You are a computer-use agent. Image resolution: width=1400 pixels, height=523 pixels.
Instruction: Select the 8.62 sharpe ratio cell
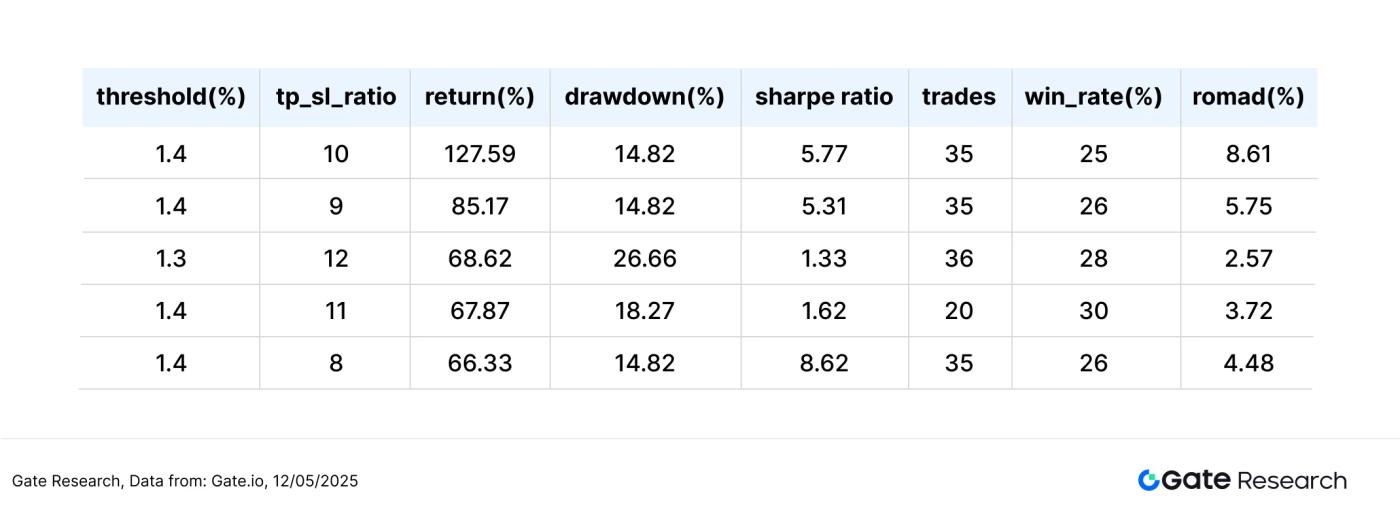pyautogui.click(x=824, y=363)
